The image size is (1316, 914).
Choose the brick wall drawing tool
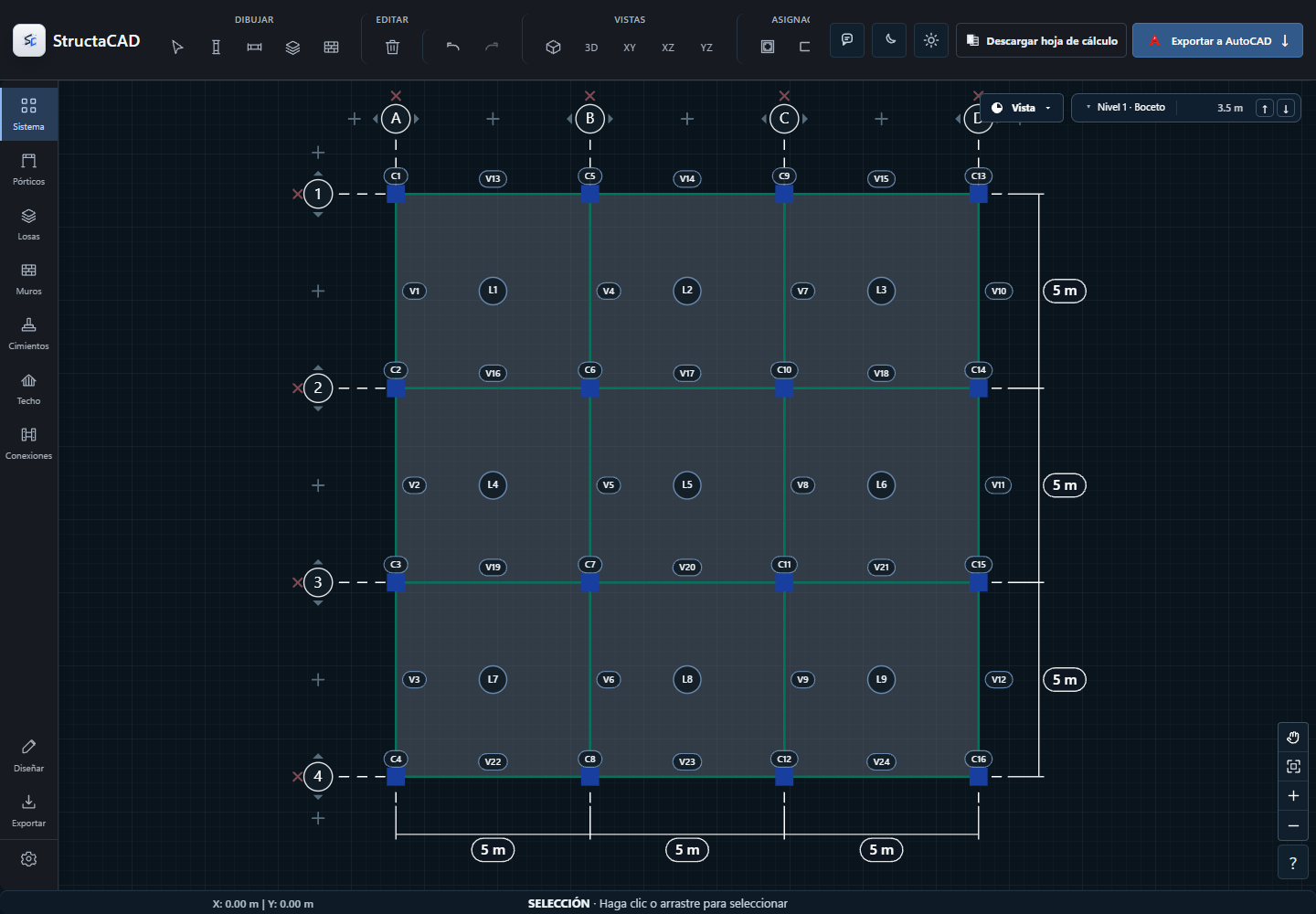pos(331,47)
